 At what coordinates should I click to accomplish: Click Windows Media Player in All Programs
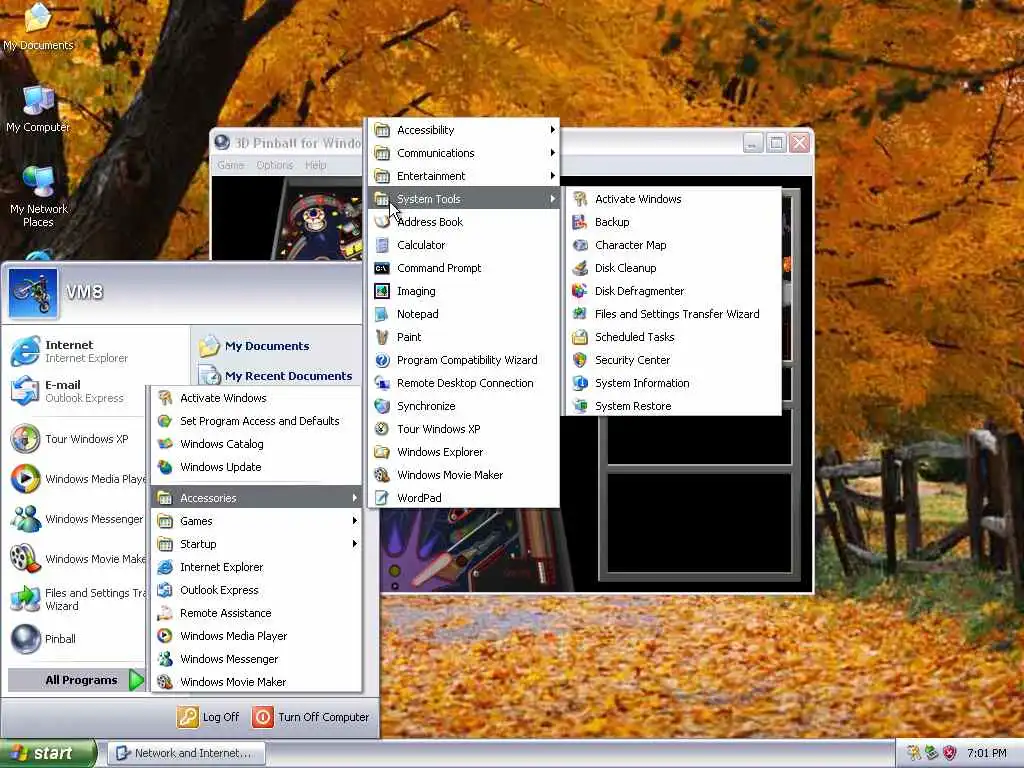[256, 635]
